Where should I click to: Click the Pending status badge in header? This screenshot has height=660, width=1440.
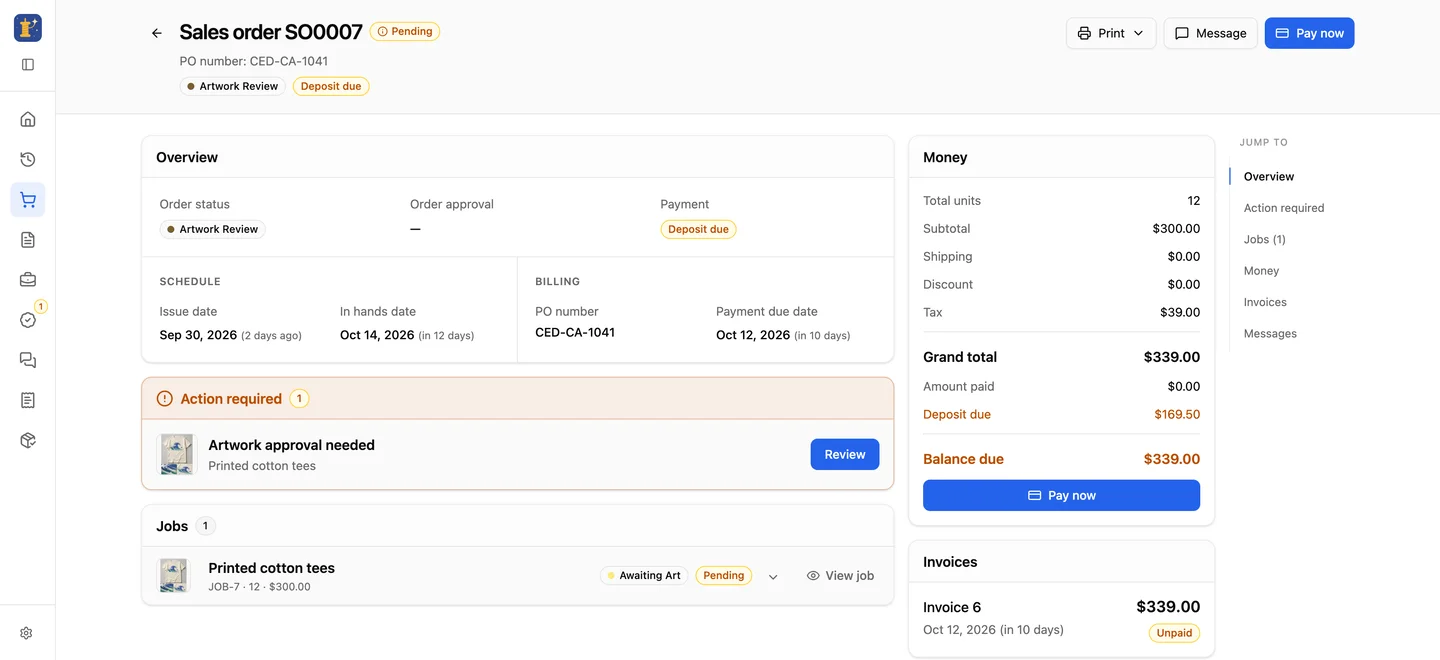[405, 32]
